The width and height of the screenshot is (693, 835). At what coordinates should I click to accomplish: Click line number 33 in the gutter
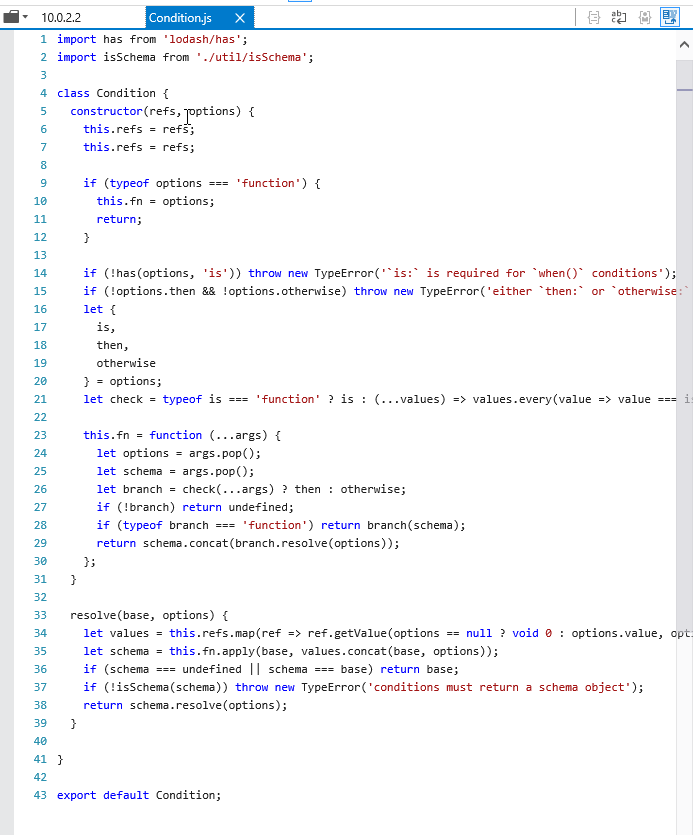click(40, 615)
